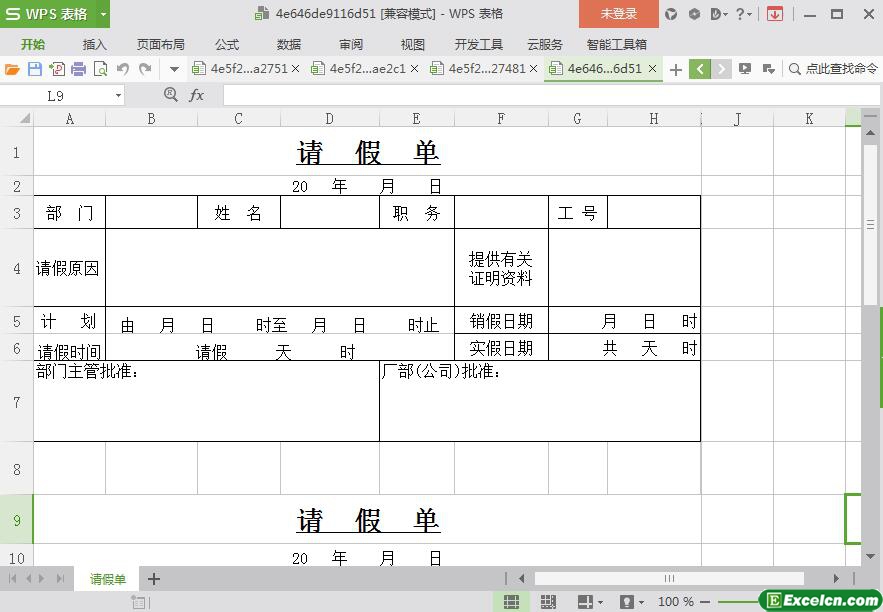Click the print icon in quick toolbar

click(x=78, y=69)
